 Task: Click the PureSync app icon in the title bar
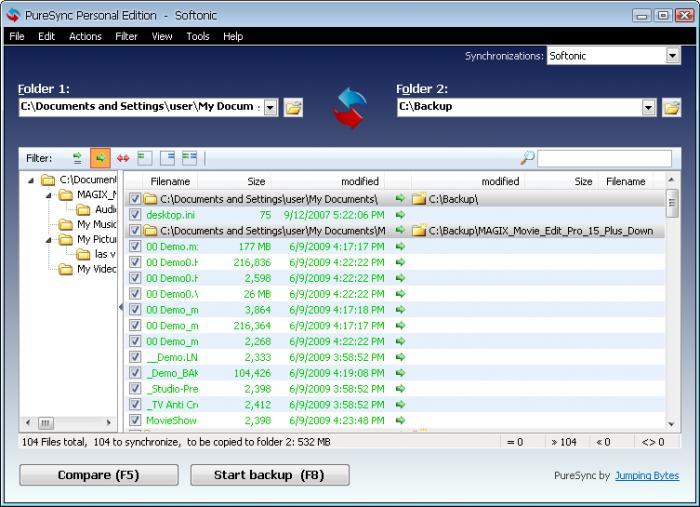(x=13, y=15)
